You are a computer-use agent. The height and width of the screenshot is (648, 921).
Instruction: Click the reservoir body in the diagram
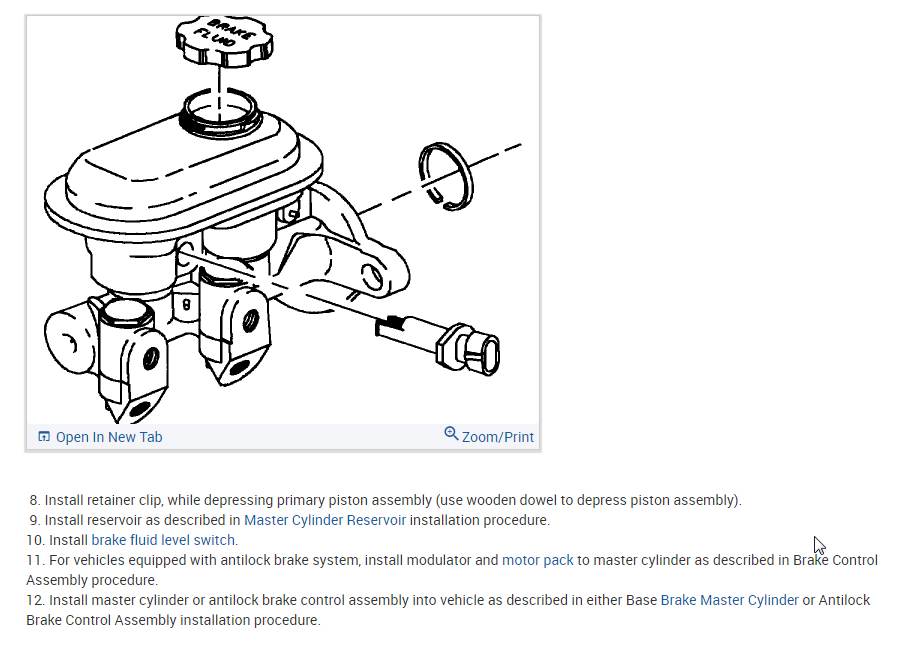pyautogui.click(x=183, y=176)
